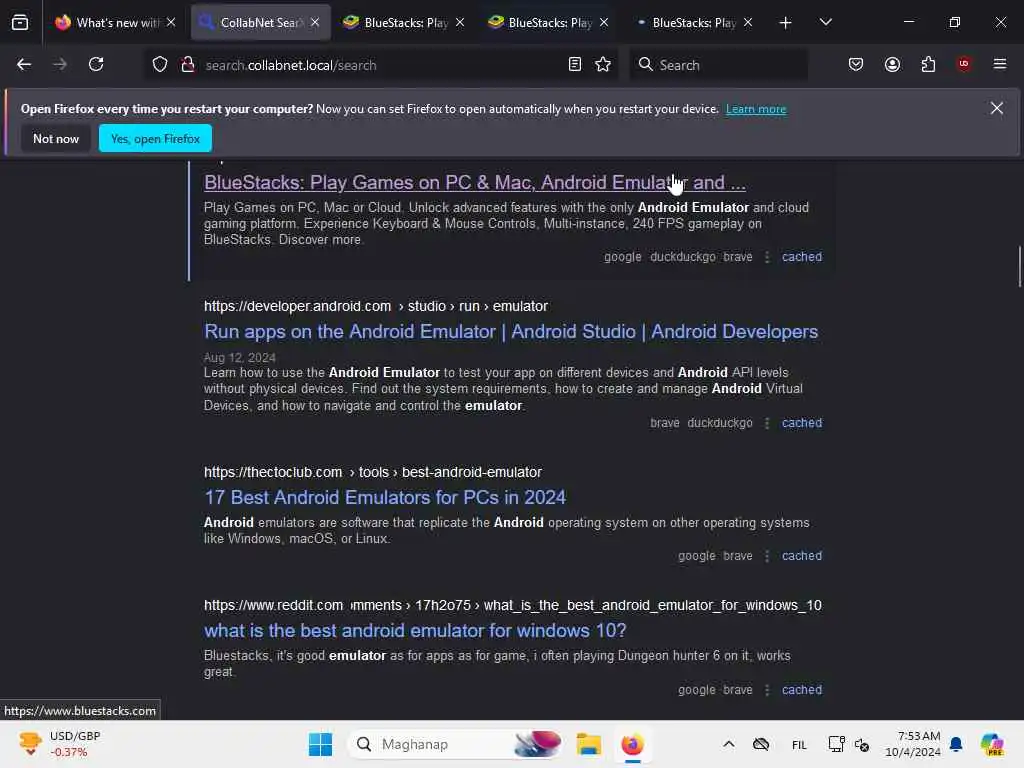This screenshot has height=768, width=1024.
Task: Click the reddit.com URL text
Action: [x=513, y=605]
